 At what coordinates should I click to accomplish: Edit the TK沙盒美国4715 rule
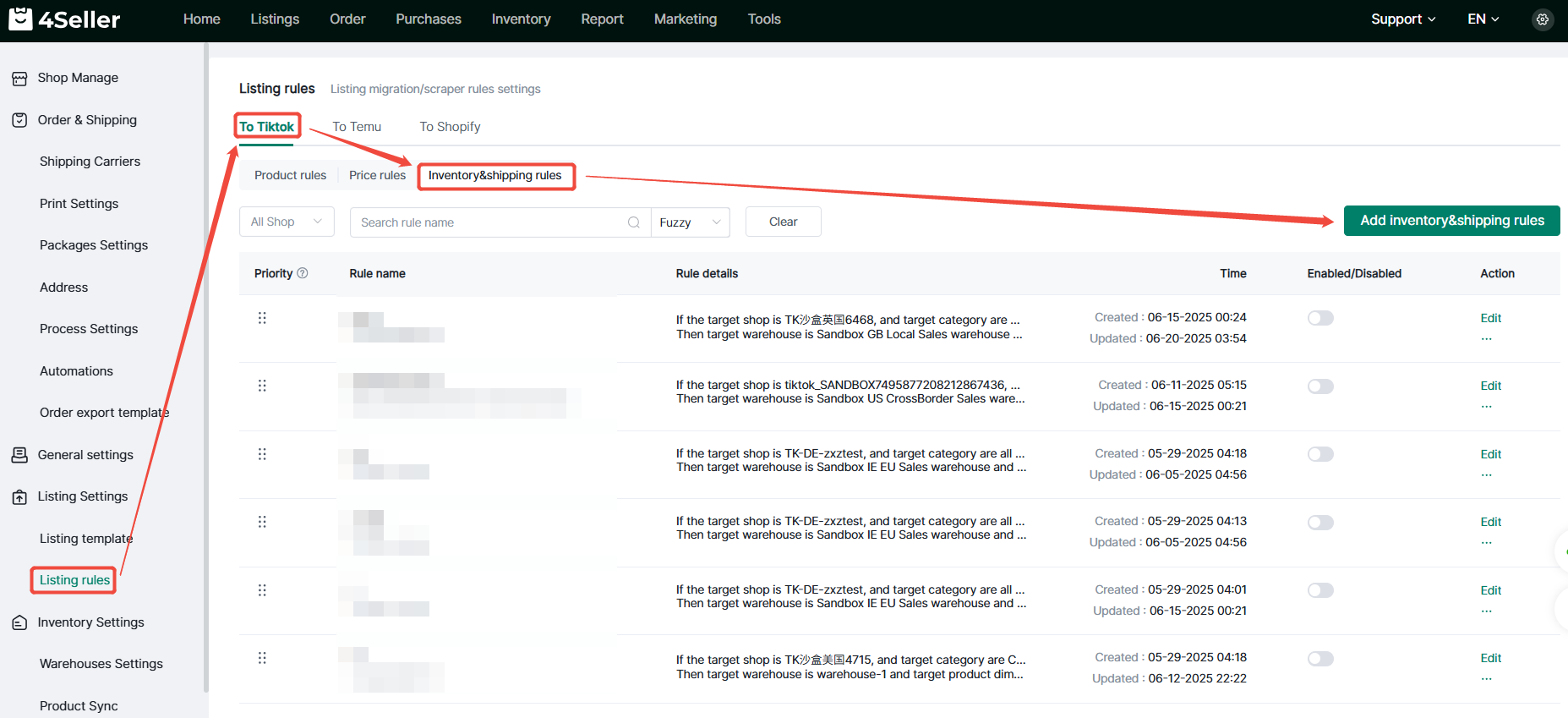click(1491, 658)
